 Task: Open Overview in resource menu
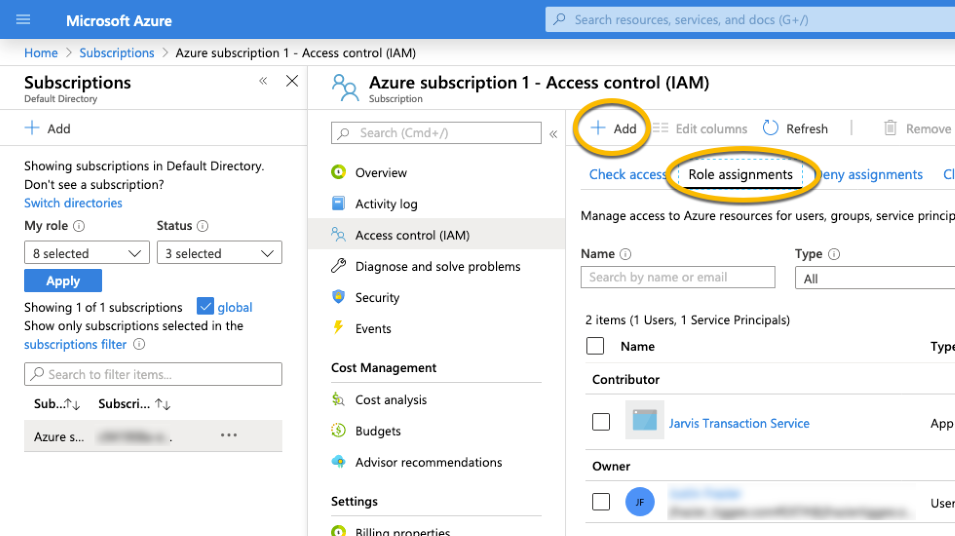(x=381, y=172)
